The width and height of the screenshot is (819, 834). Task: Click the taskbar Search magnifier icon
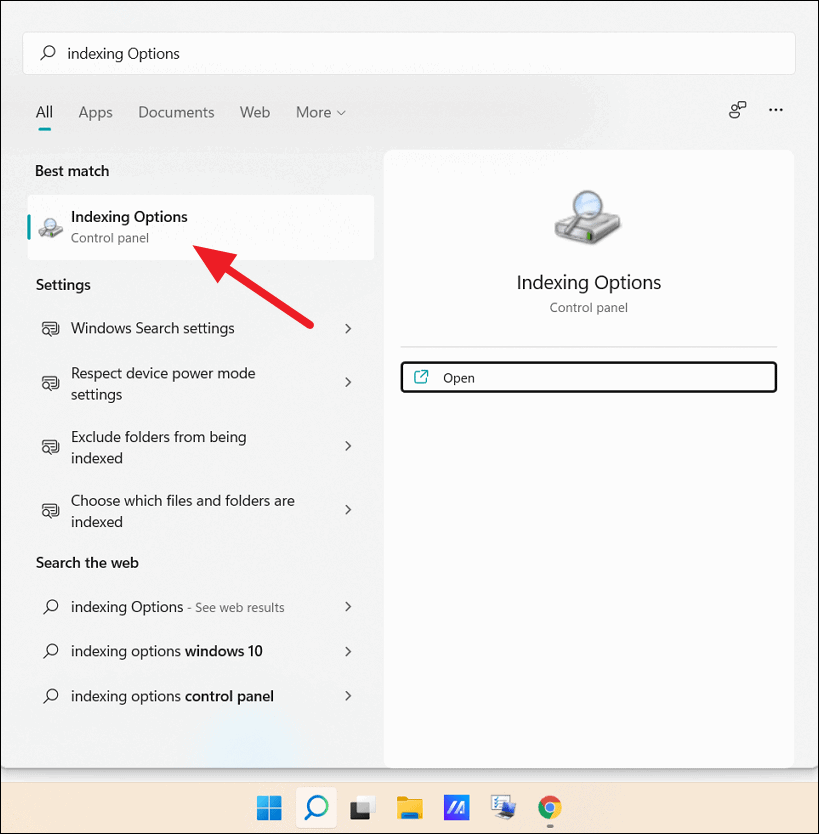point(316,807)
